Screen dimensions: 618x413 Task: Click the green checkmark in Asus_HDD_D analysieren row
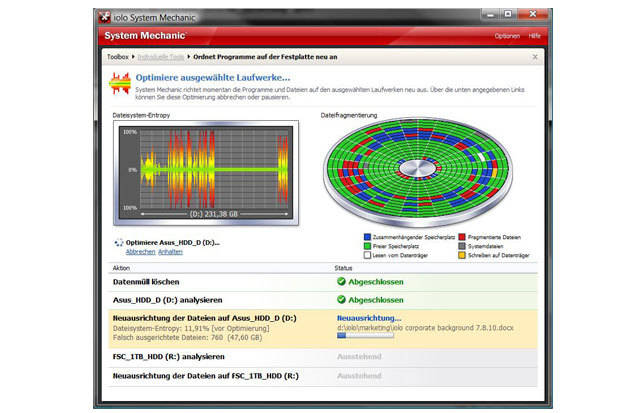tap(341, 300)
